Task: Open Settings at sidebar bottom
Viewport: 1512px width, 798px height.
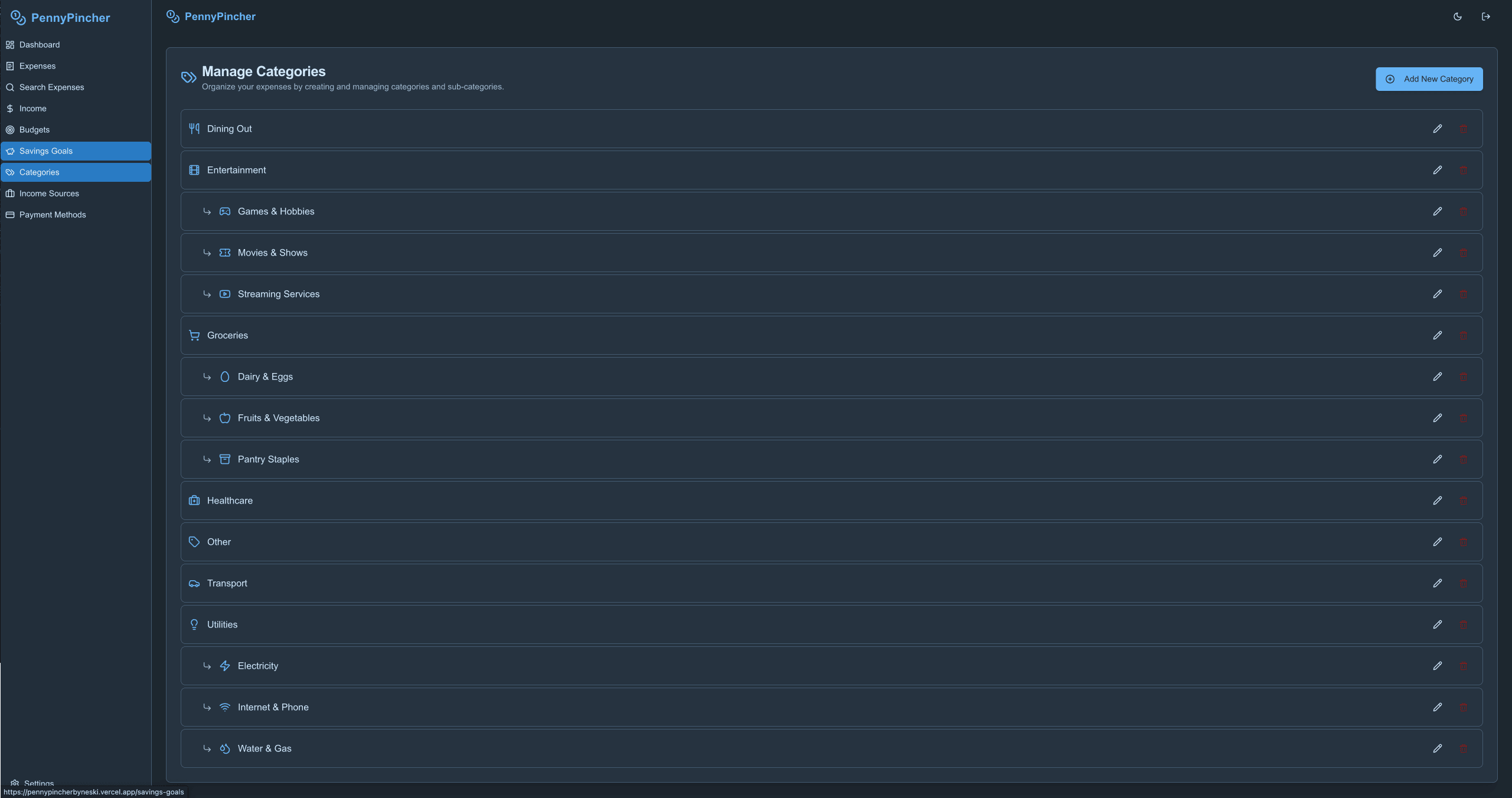Action: click(38, 783)
